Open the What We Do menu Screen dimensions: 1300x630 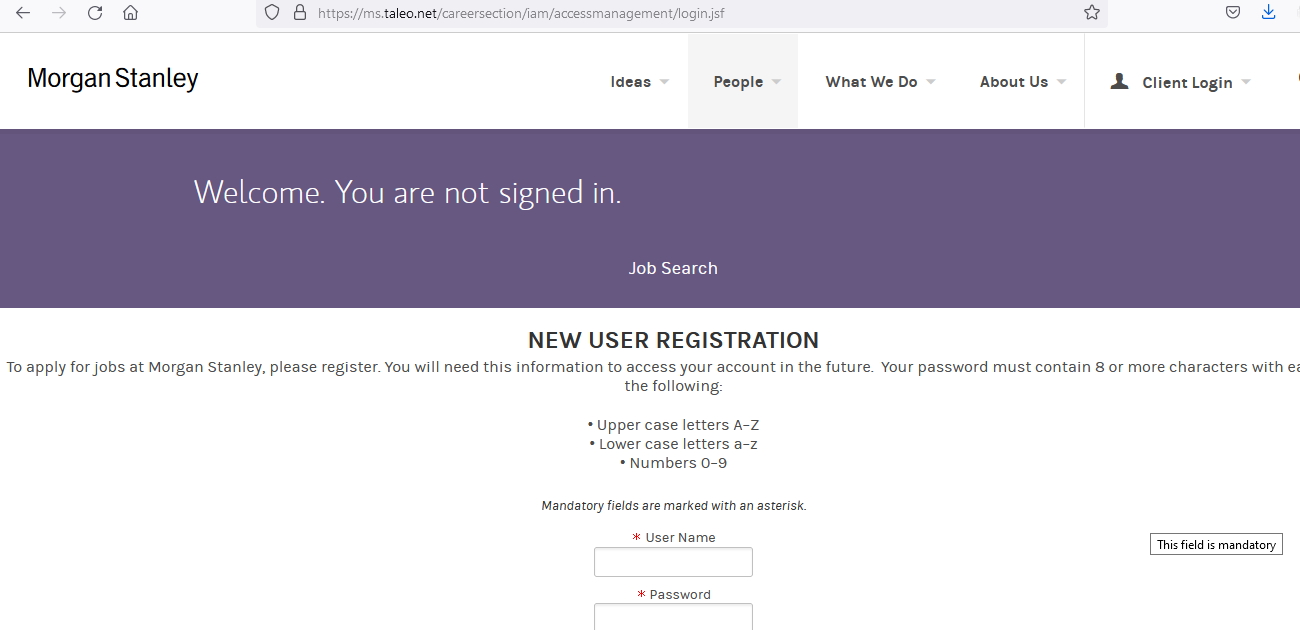click(x=871, y=82)
